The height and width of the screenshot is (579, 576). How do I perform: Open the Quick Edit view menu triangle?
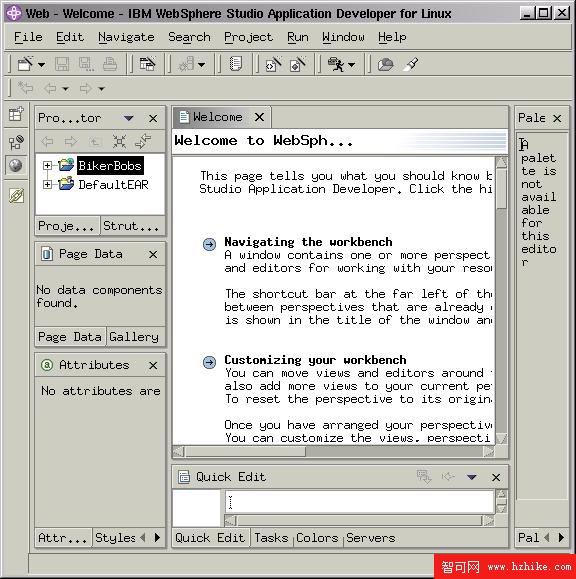point(472,477)
